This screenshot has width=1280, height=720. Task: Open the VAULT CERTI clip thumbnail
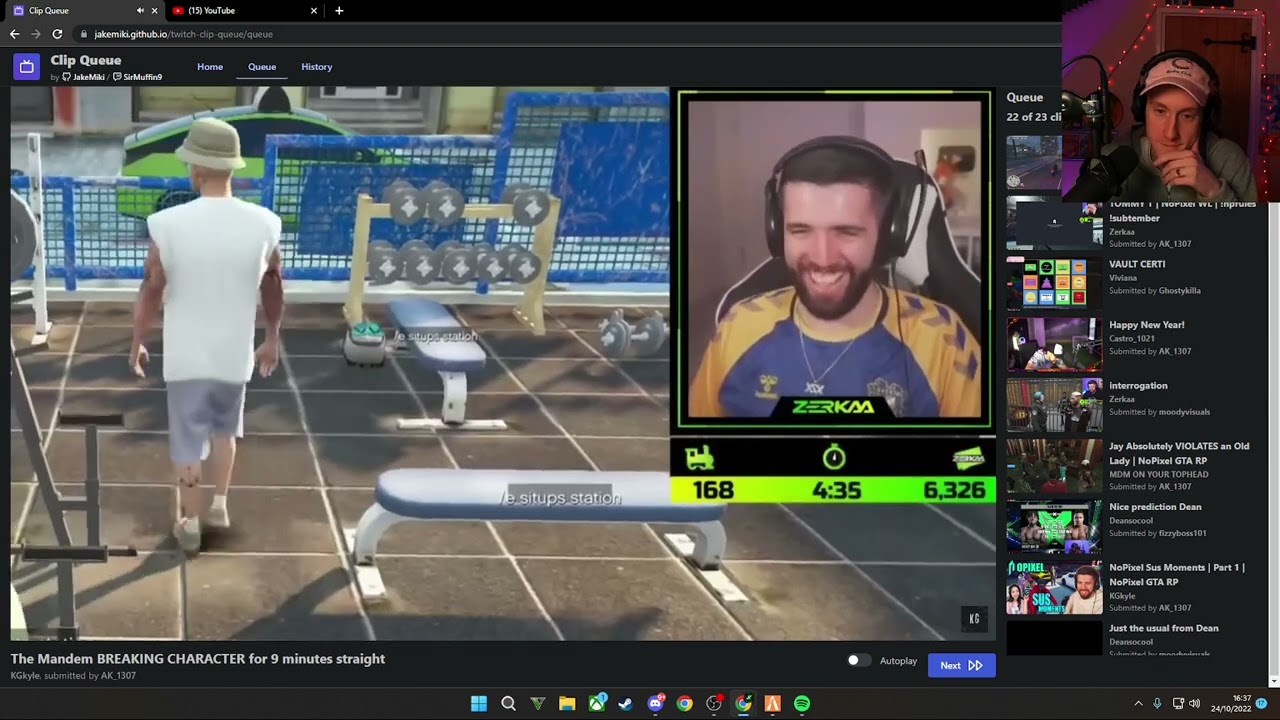tap(1054, 283)
